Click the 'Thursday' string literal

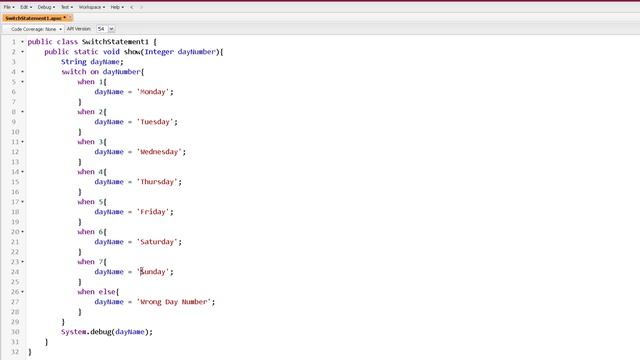coord(157,182)
